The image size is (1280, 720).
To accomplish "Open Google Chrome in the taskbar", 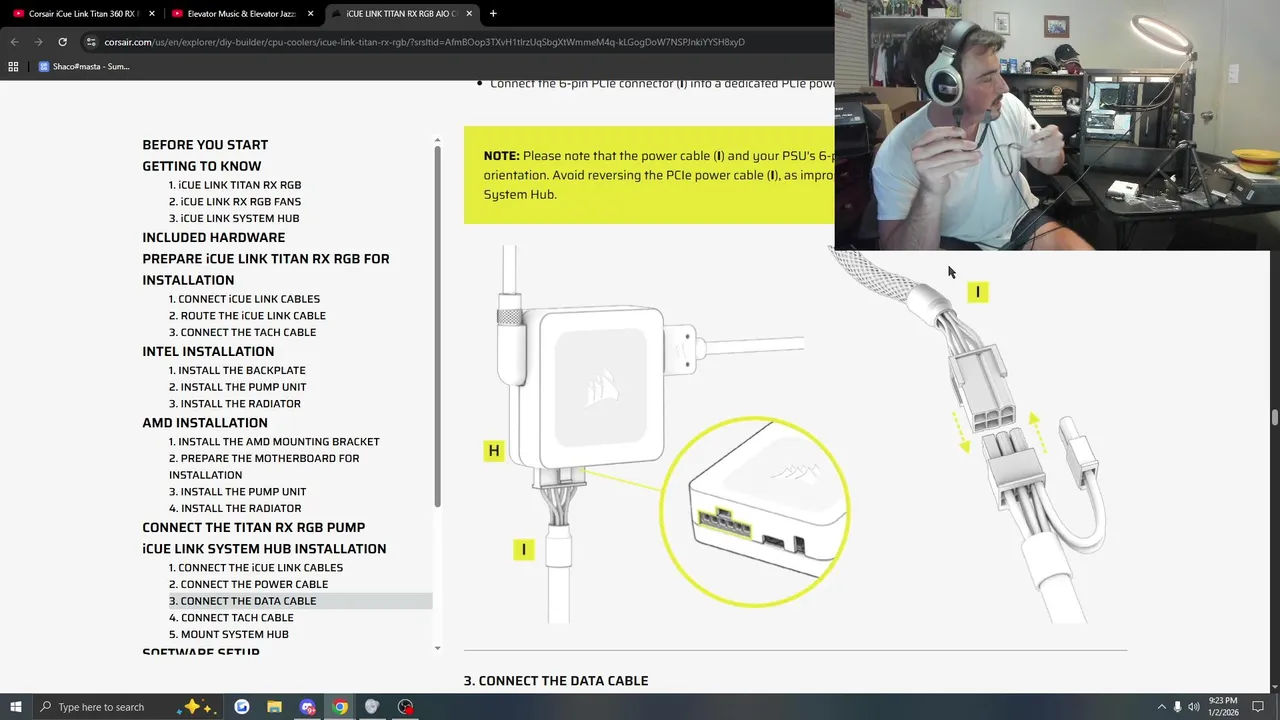I will [x=340, y=707].
